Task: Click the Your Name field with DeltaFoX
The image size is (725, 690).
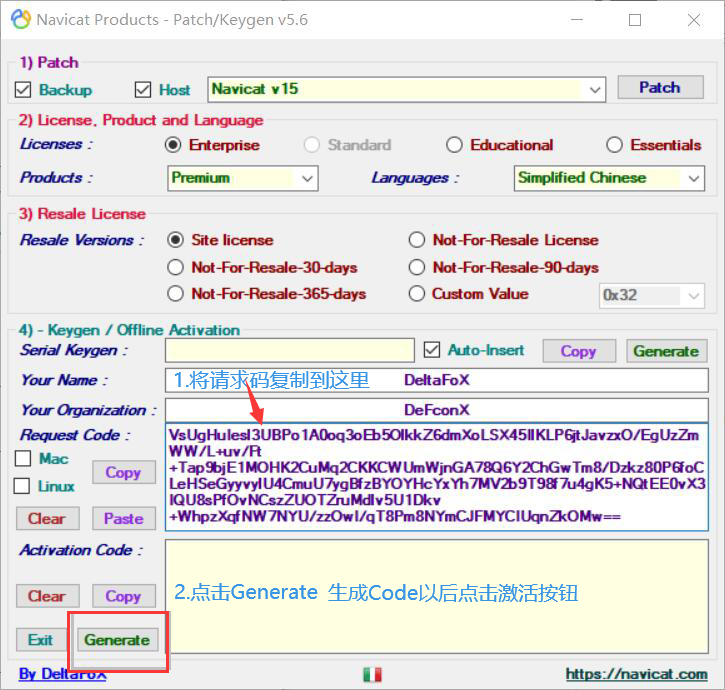Action: [x=436, y=380]
